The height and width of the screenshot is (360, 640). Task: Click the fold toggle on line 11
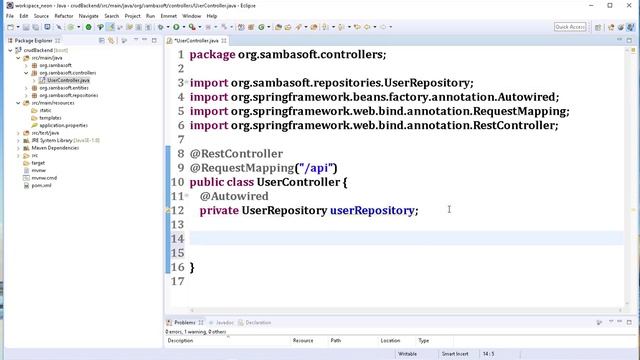click(x=187, y=196)
